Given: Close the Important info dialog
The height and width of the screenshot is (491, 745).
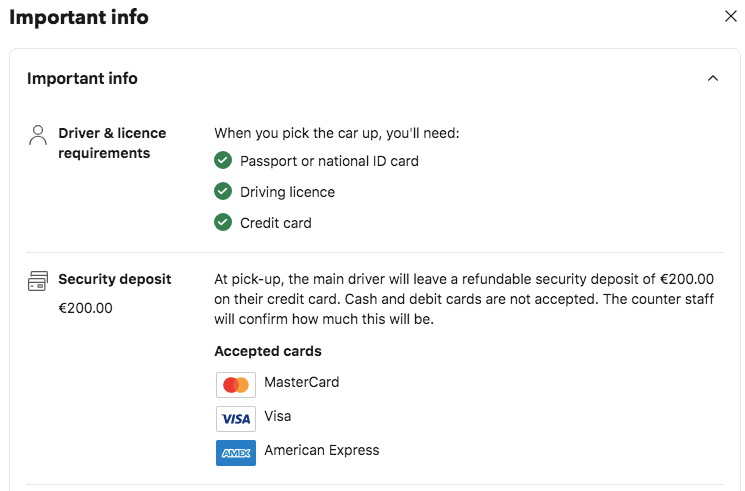Looking at the screenshot, I should point(730,16).
